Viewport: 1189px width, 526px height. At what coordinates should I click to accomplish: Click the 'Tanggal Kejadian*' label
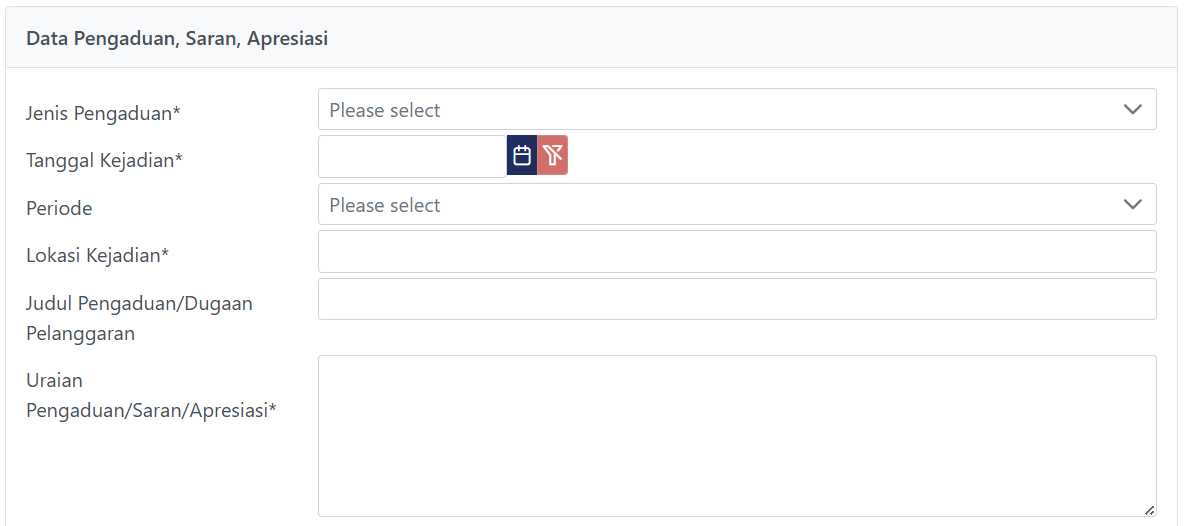tap(104, 160)
